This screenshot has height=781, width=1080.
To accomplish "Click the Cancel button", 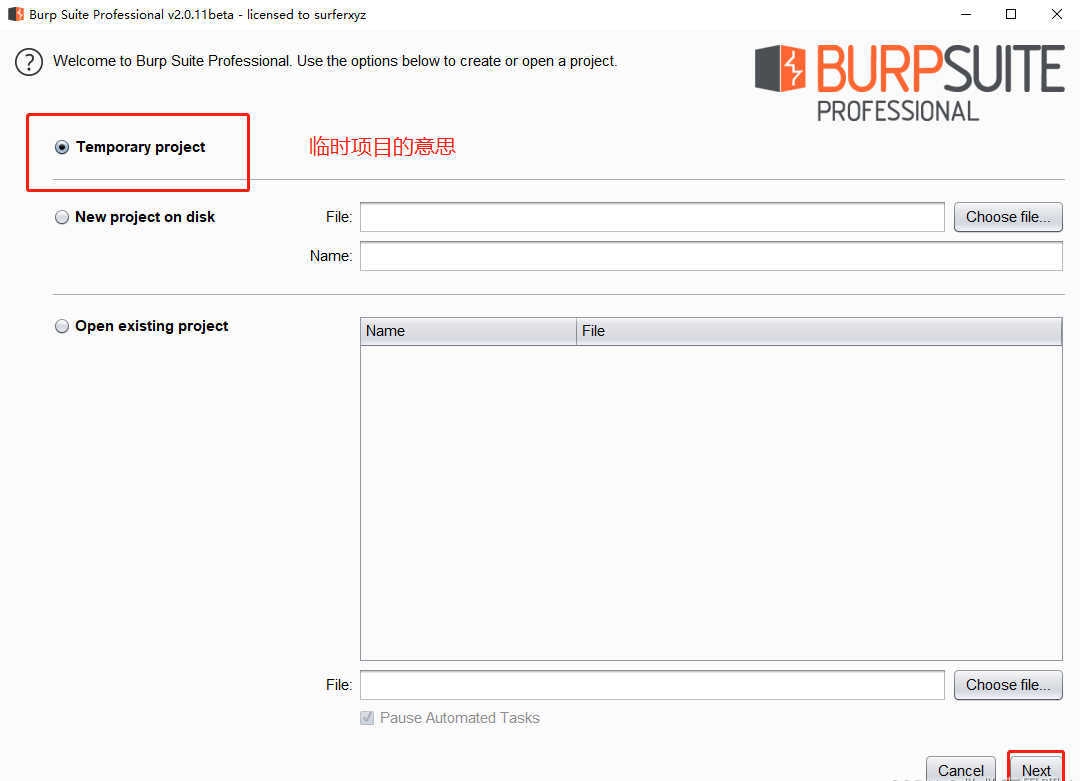I will click(x=961, y=769).
